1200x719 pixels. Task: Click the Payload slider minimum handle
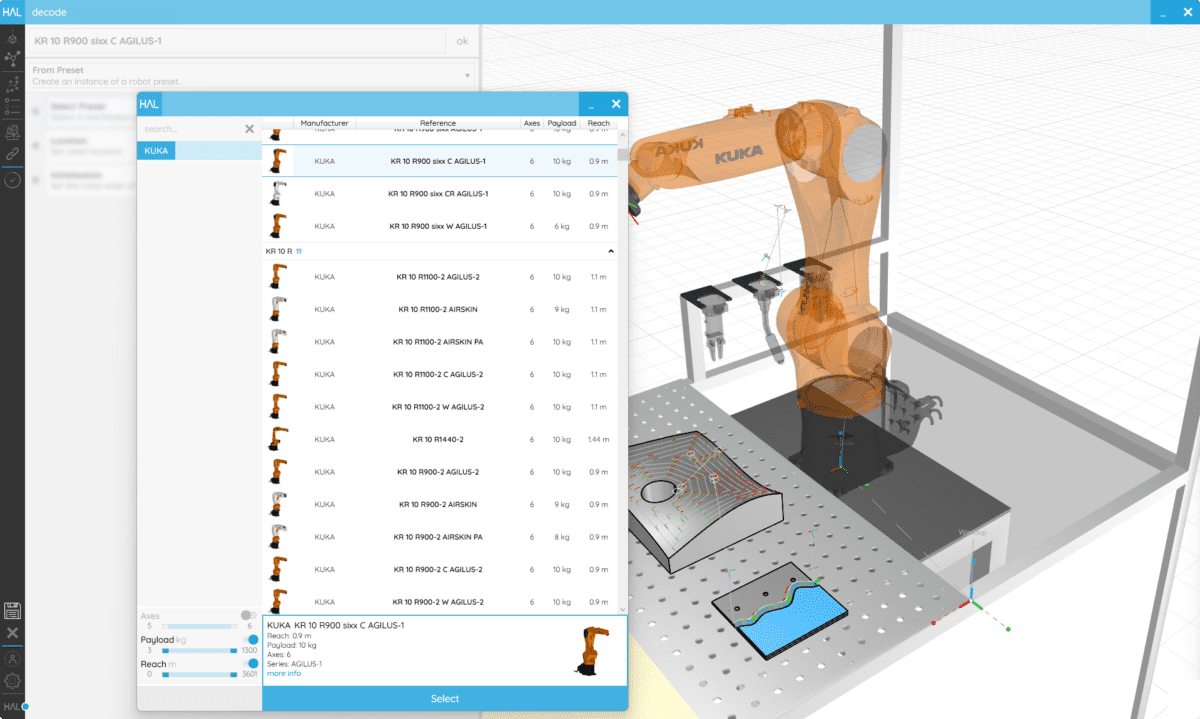click(165, 651)
